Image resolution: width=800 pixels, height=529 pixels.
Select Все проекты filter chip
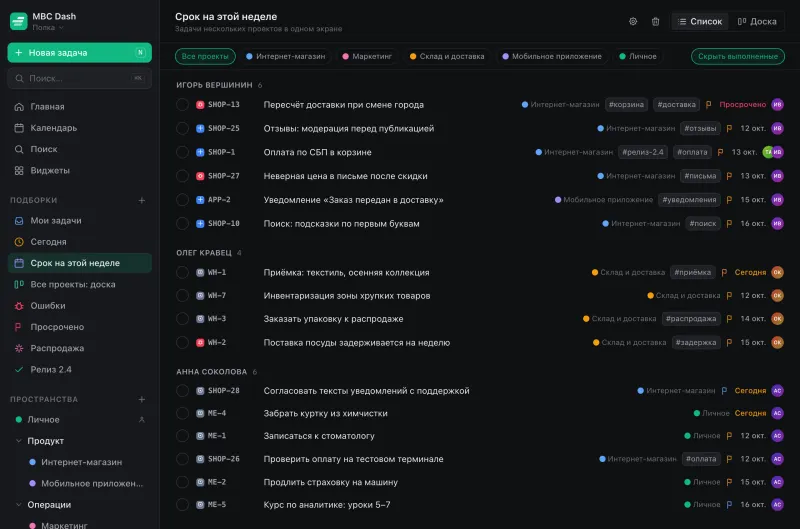pyautogui.click(x=205, y=56)
